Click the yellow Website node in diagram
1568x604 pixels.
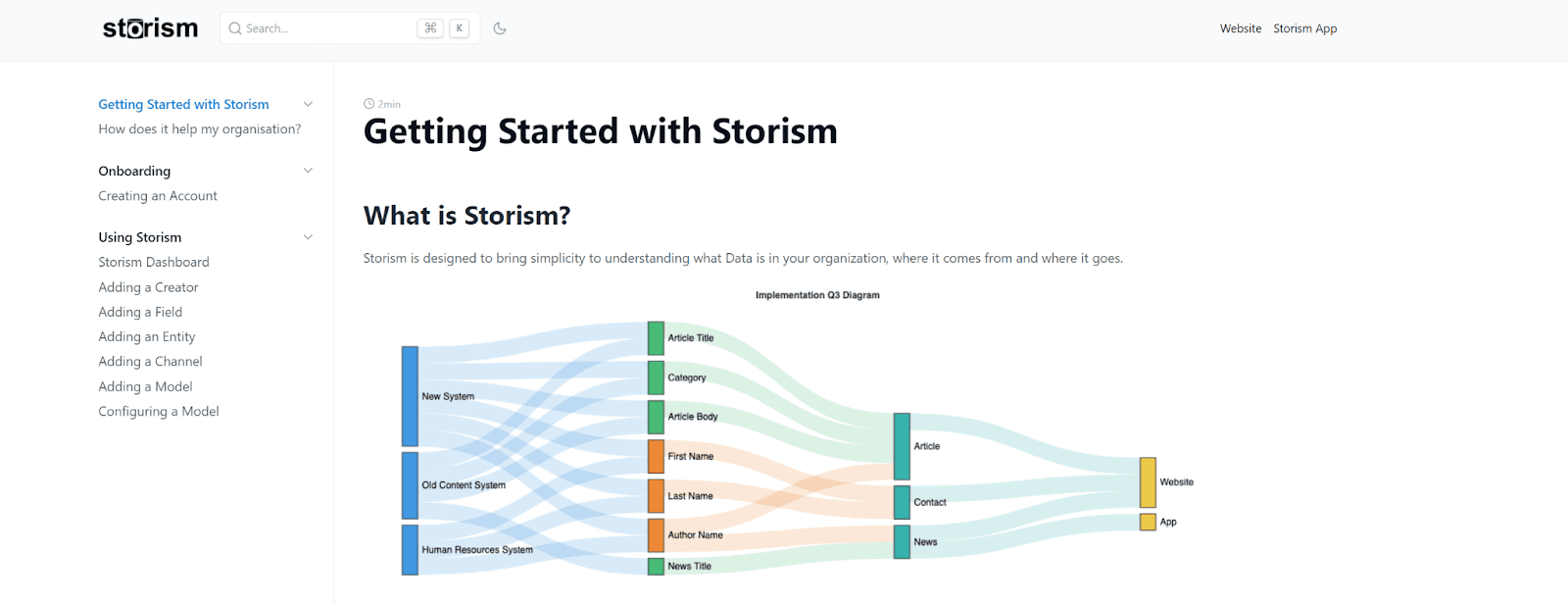(x=1148, y=482)
